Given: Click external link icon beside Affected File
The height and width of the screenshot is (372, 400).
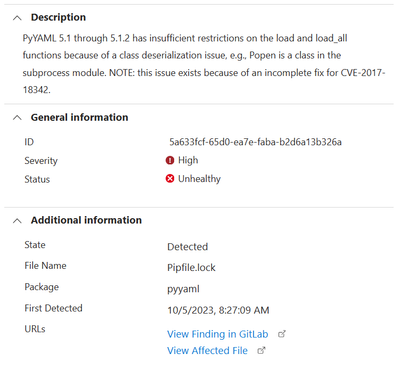Looking at the screenshot, I should point(262,350).
